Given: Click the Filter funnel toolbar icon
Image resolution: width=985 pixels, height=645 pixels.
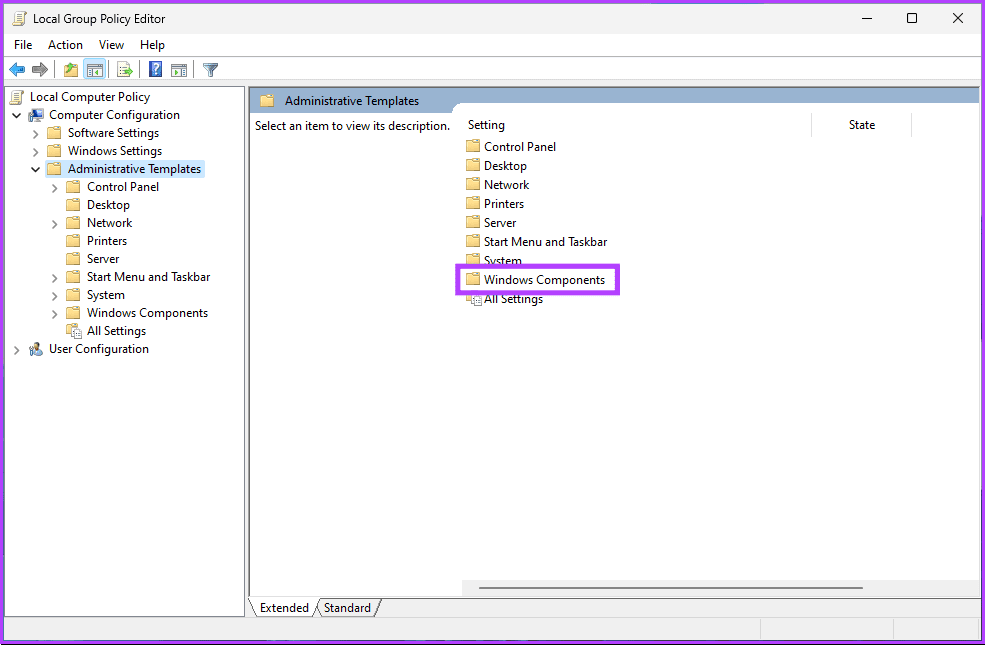Looking at the screenshot, I should [210, 69].
